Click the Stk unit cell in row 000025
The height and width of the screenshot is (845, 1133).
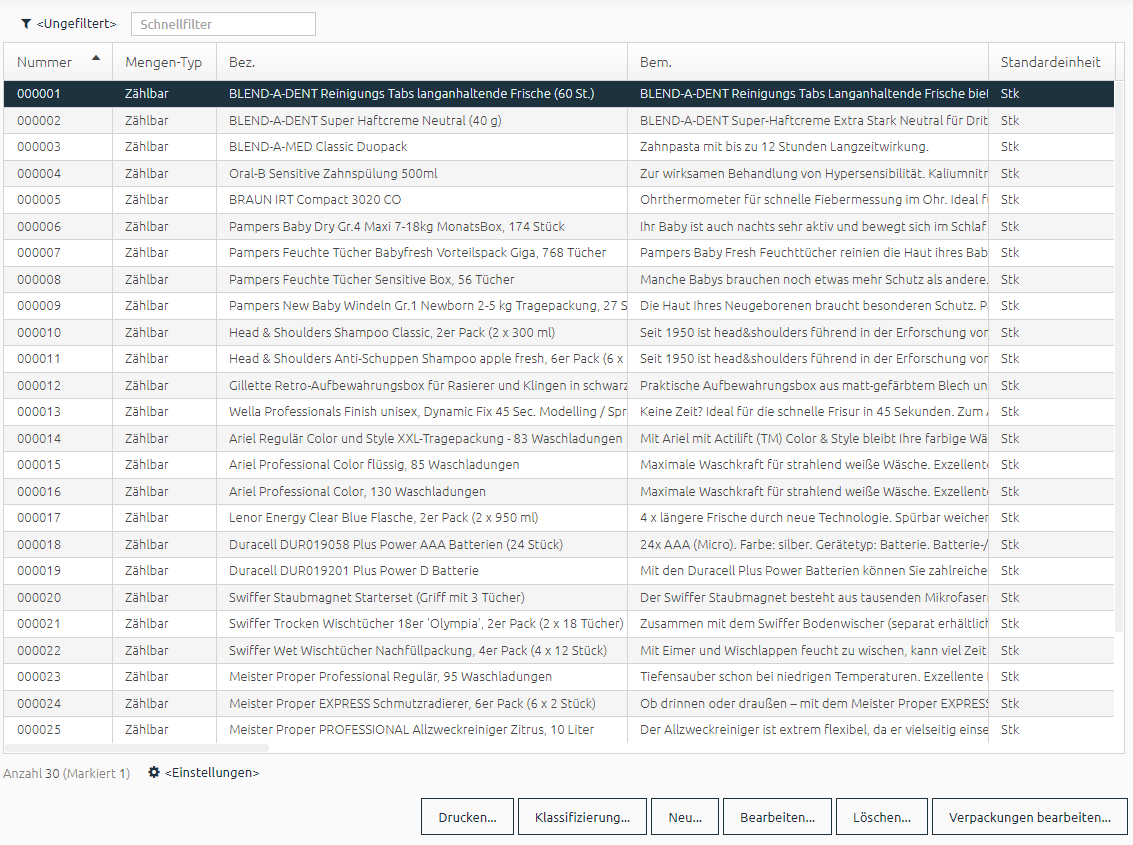coord(1051,729)
